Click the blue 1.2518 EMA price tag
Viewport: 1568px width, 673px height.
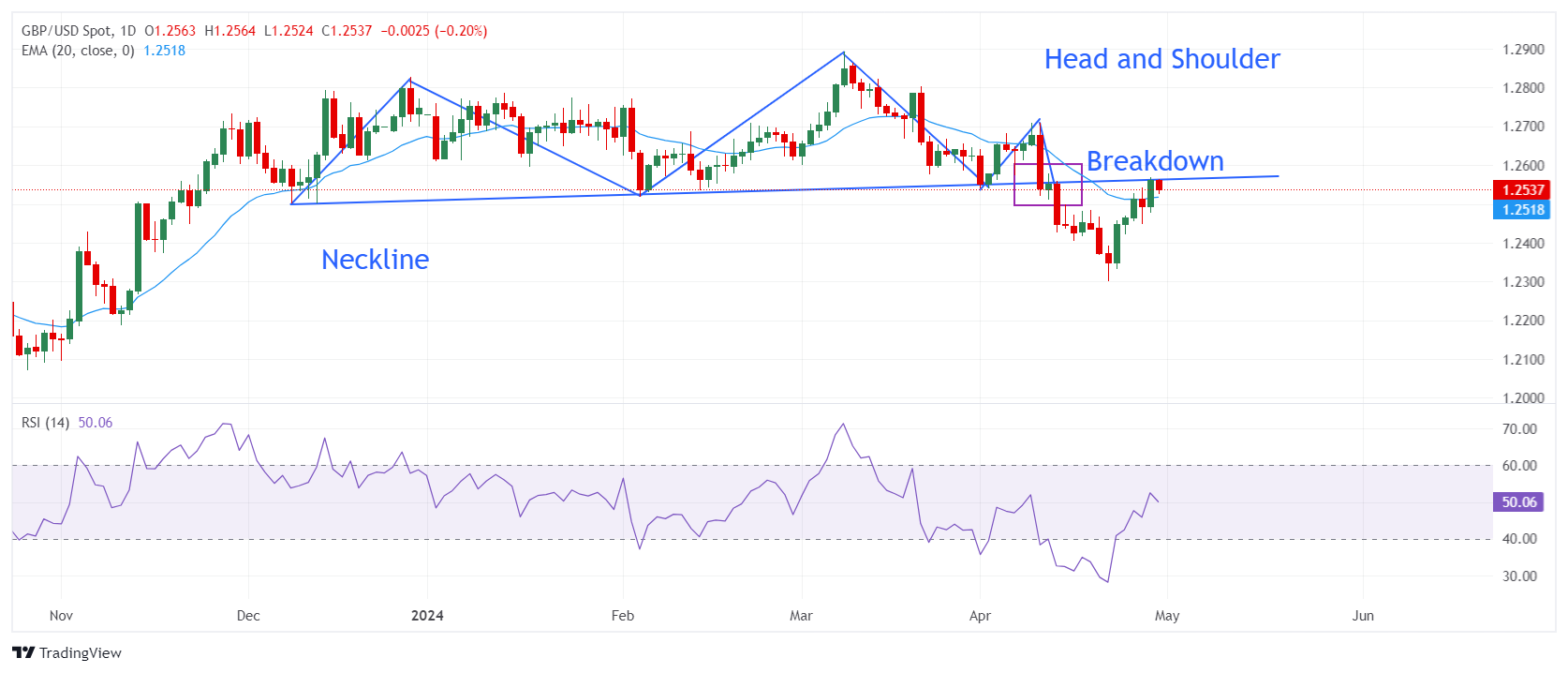pyautogui.click(x=1522, y=210)
